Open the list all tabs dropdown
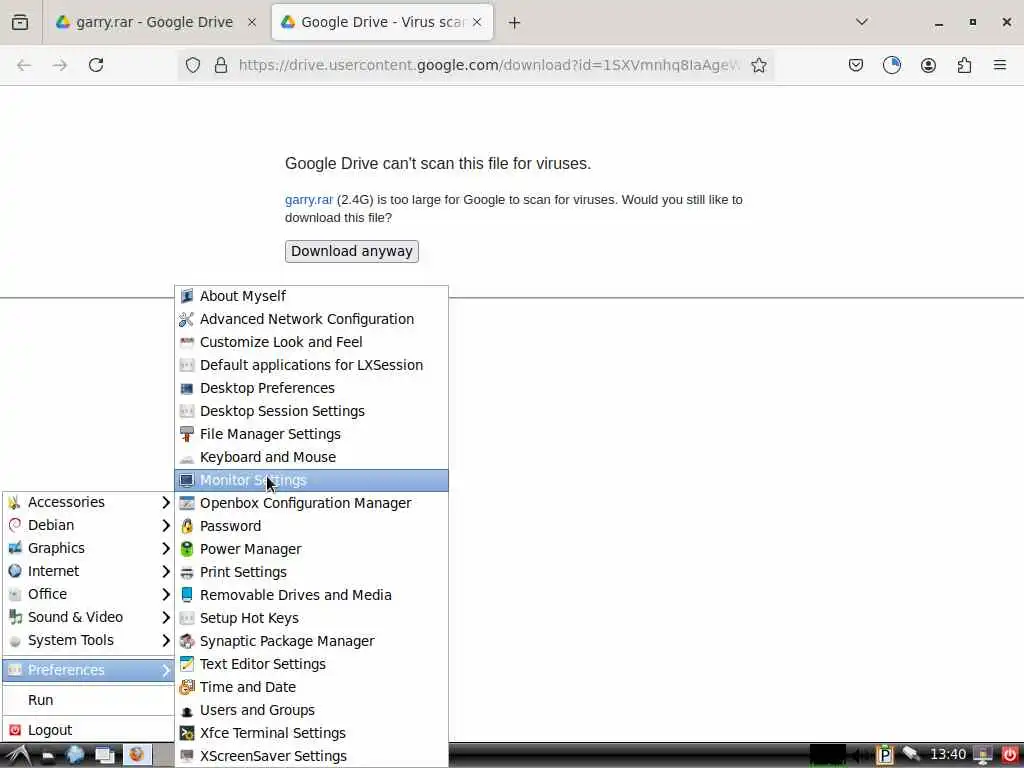Viewport: 1024px width, 768px height. [862, 22]
